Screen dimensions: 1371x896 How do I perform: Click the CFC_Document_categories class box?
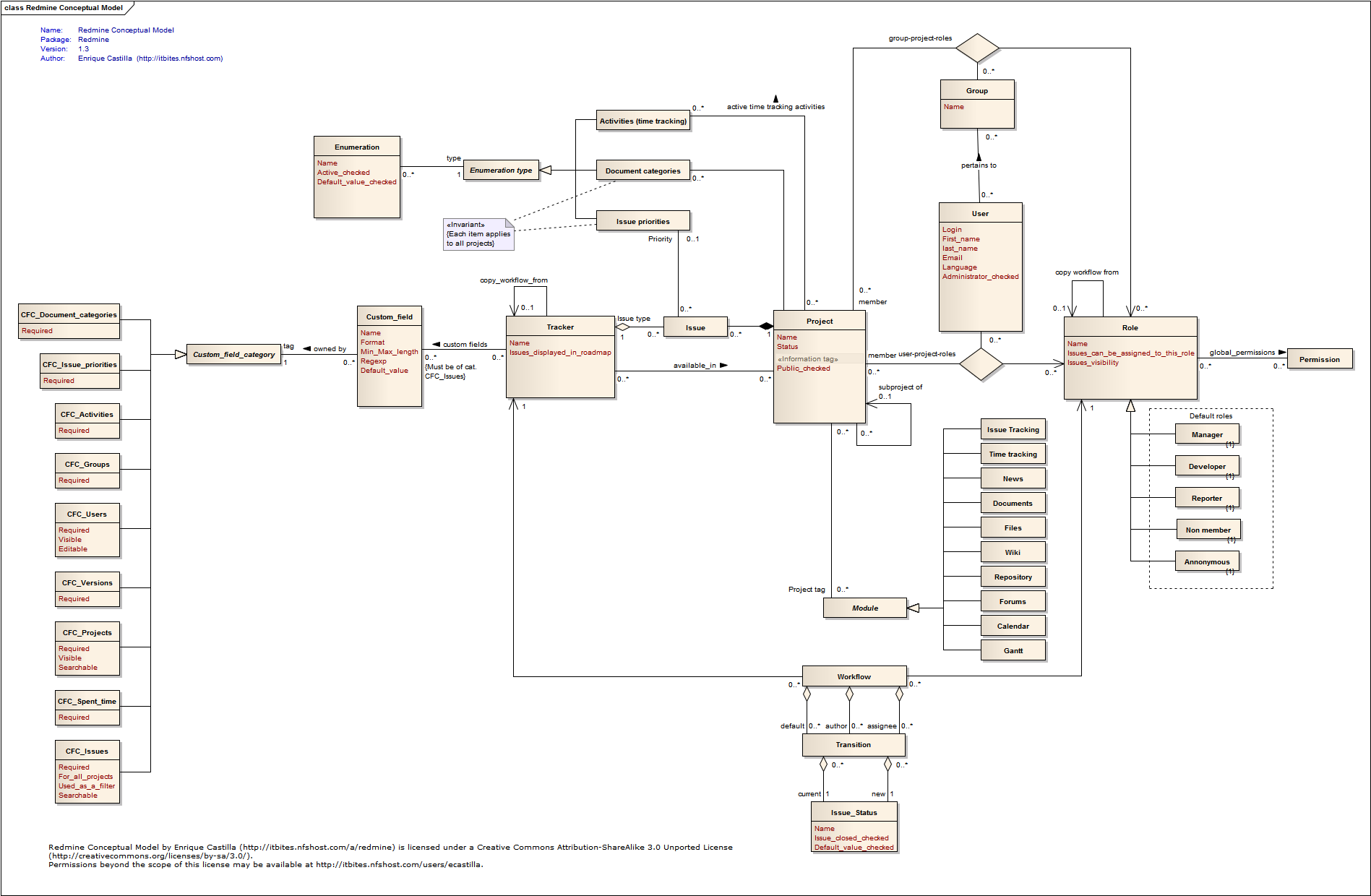[69, 321]
